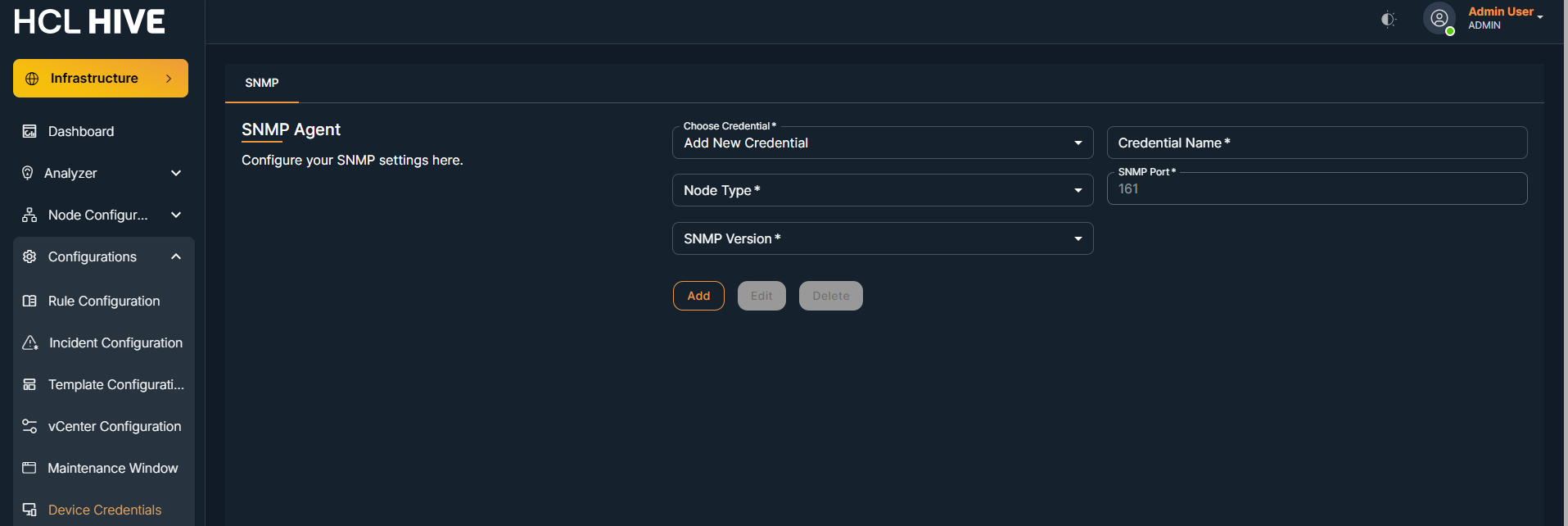
Task: Click the Analyzer icon in sidebar
Action: click(28, 173)
